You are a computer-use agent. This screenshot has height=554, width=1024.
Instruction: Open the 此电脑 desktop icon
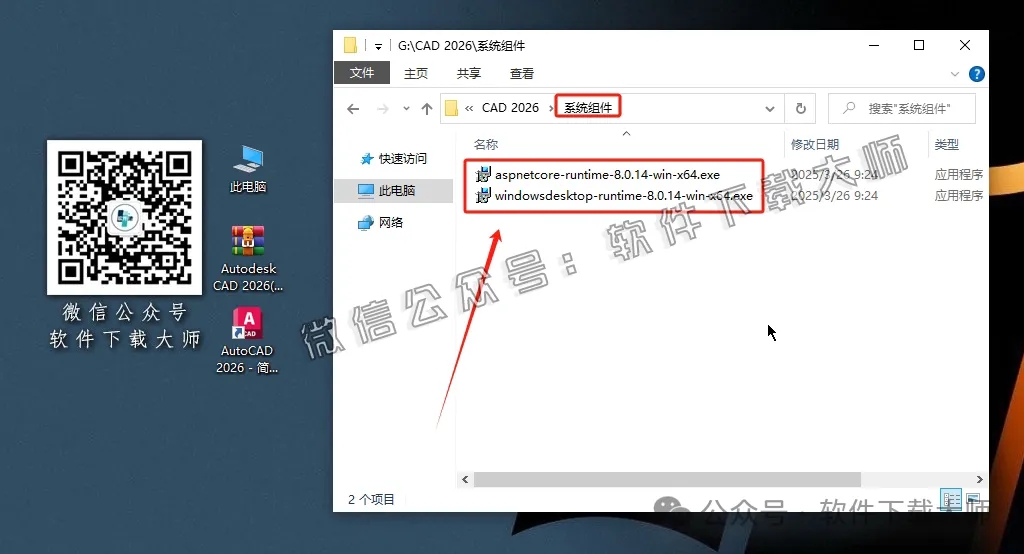click(x=248, y=169)
